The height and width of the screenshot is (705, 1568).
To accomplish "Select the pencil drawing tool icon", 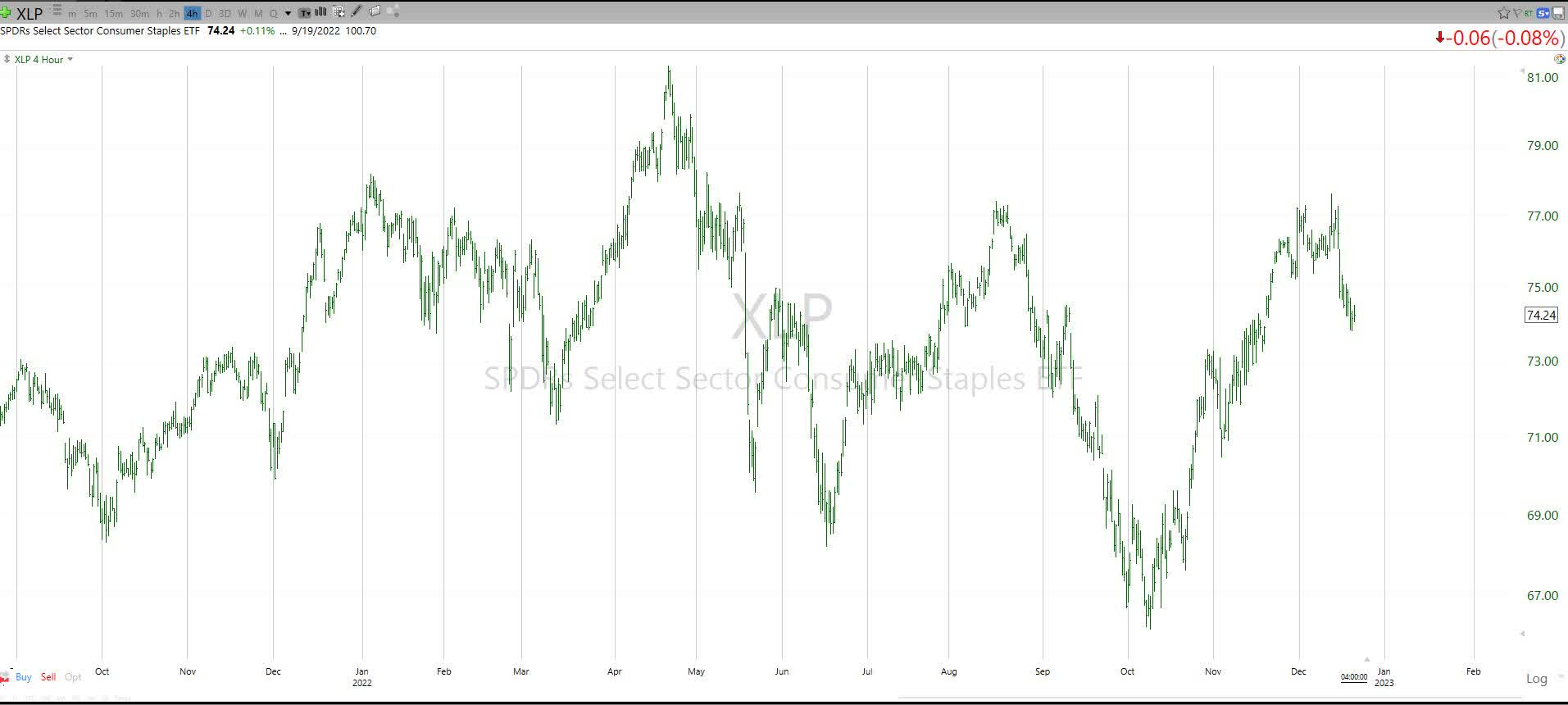I will [356, 11].
